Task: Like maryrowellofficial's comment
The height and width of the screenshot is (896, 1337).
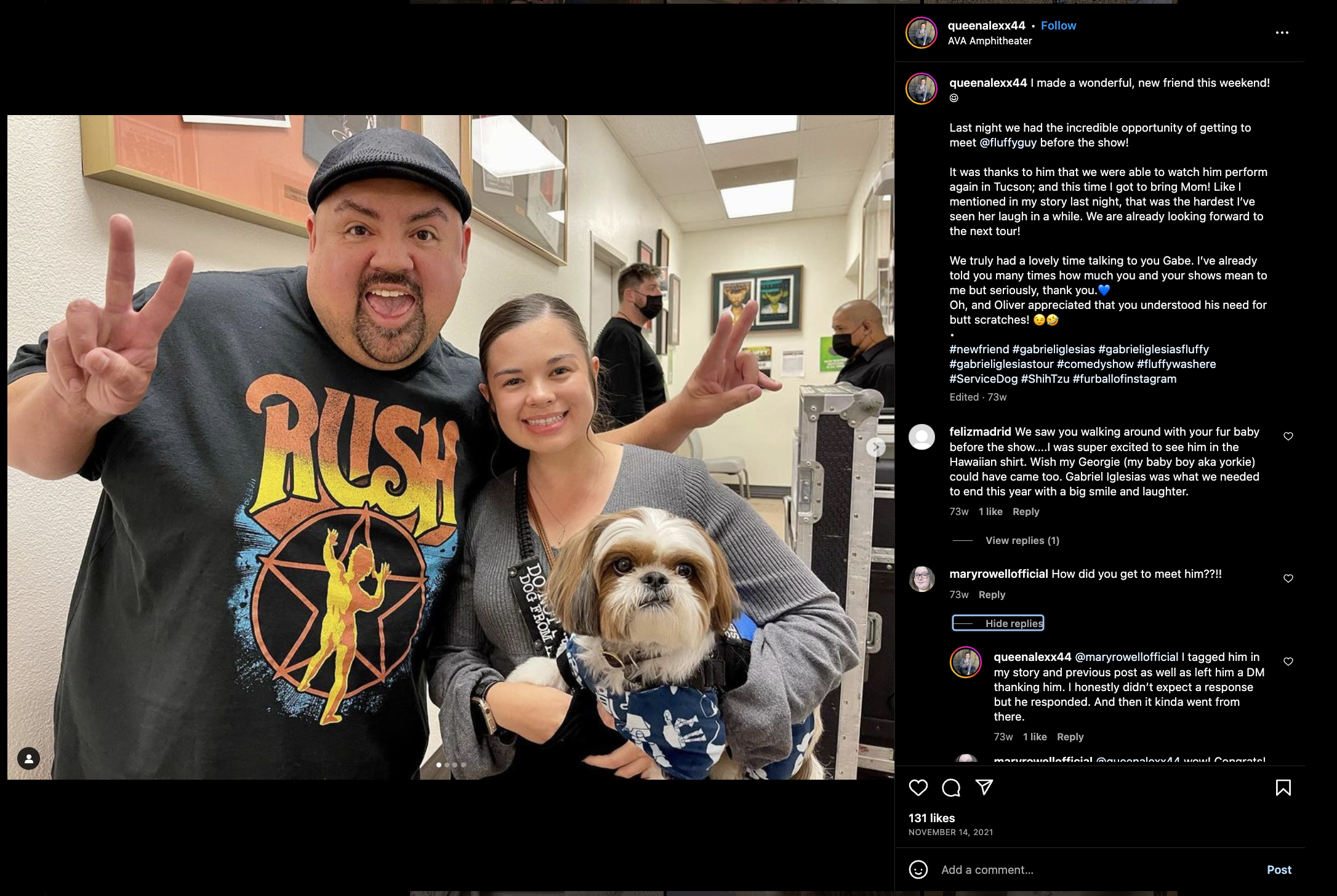Action: tap(1288, 578)
